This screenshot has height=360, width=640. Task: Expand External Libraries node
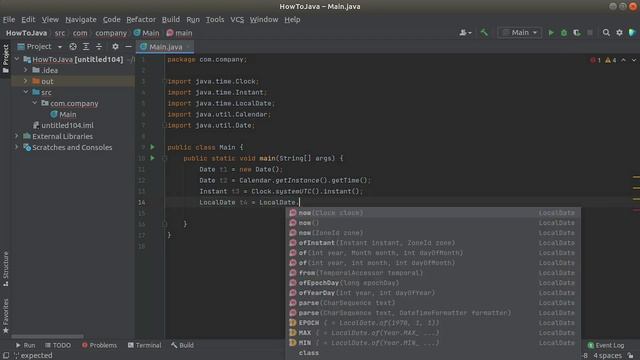coord(17,136)
